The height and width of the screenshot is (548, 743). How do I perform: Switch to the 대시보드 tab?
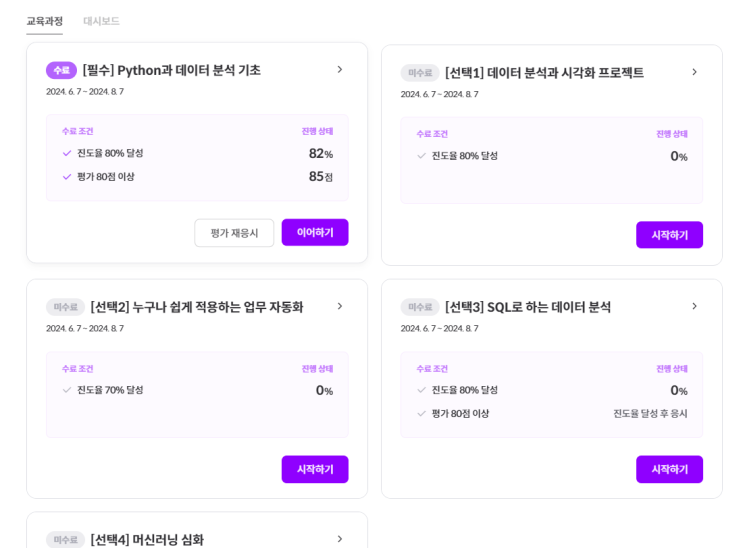(101, 21)
